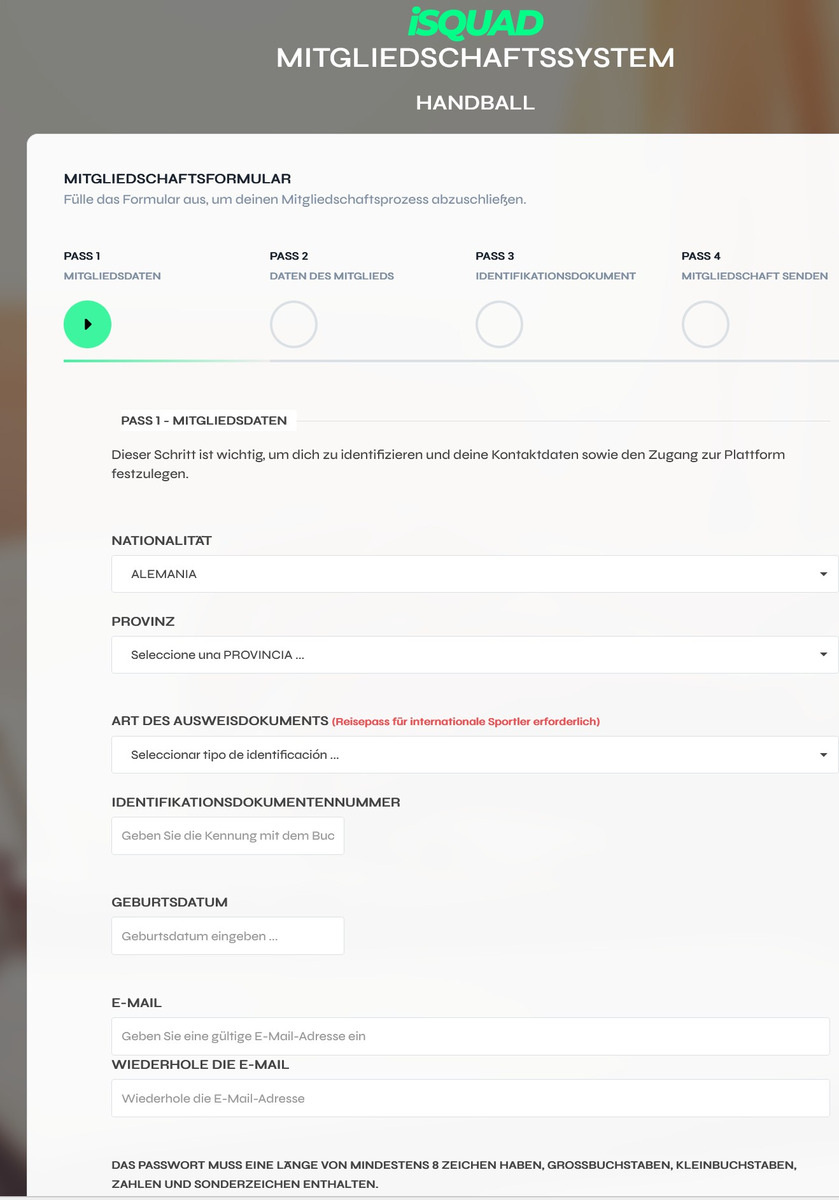Viewport: 839px width, 1200px height.
Task: Click the iSQUAD logo at top
Action: (x=475, y=22)
